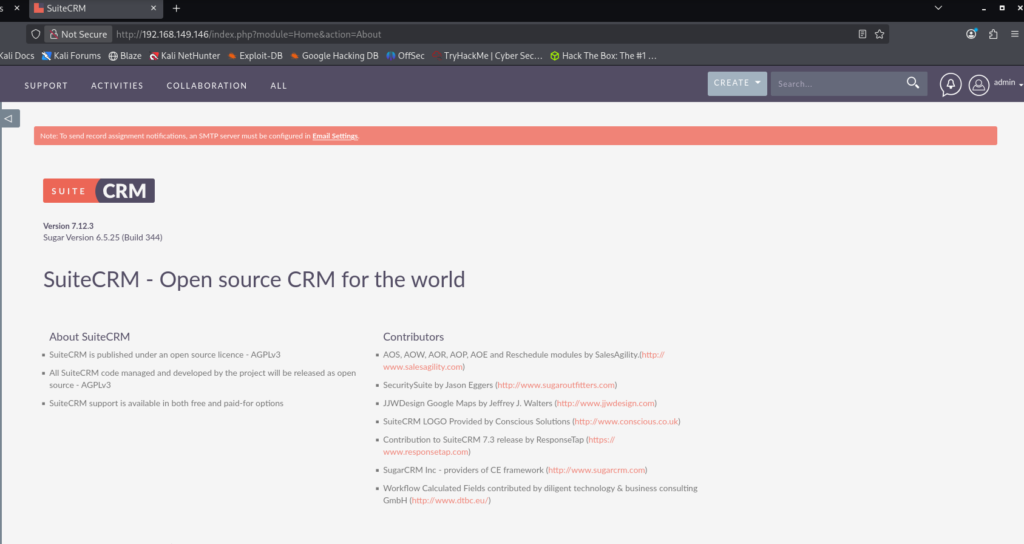Open the COLLABORATION navigation menu

click(x=206, y=86)
